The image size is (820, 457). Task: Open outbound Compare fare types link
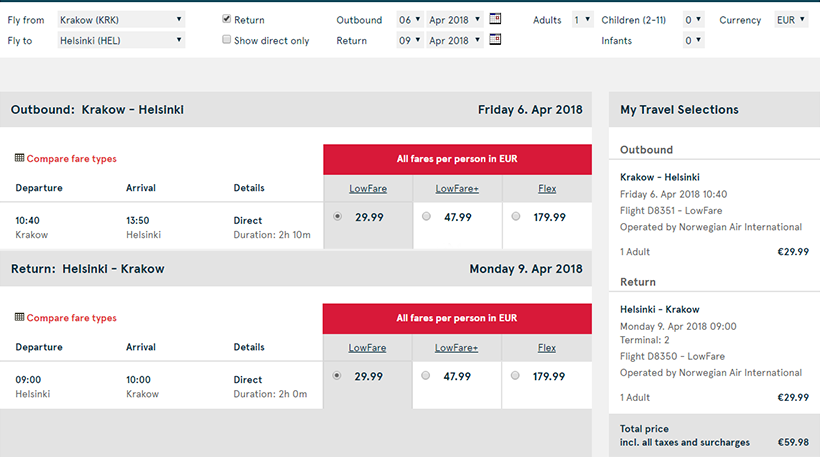click(x=71, y=159)
